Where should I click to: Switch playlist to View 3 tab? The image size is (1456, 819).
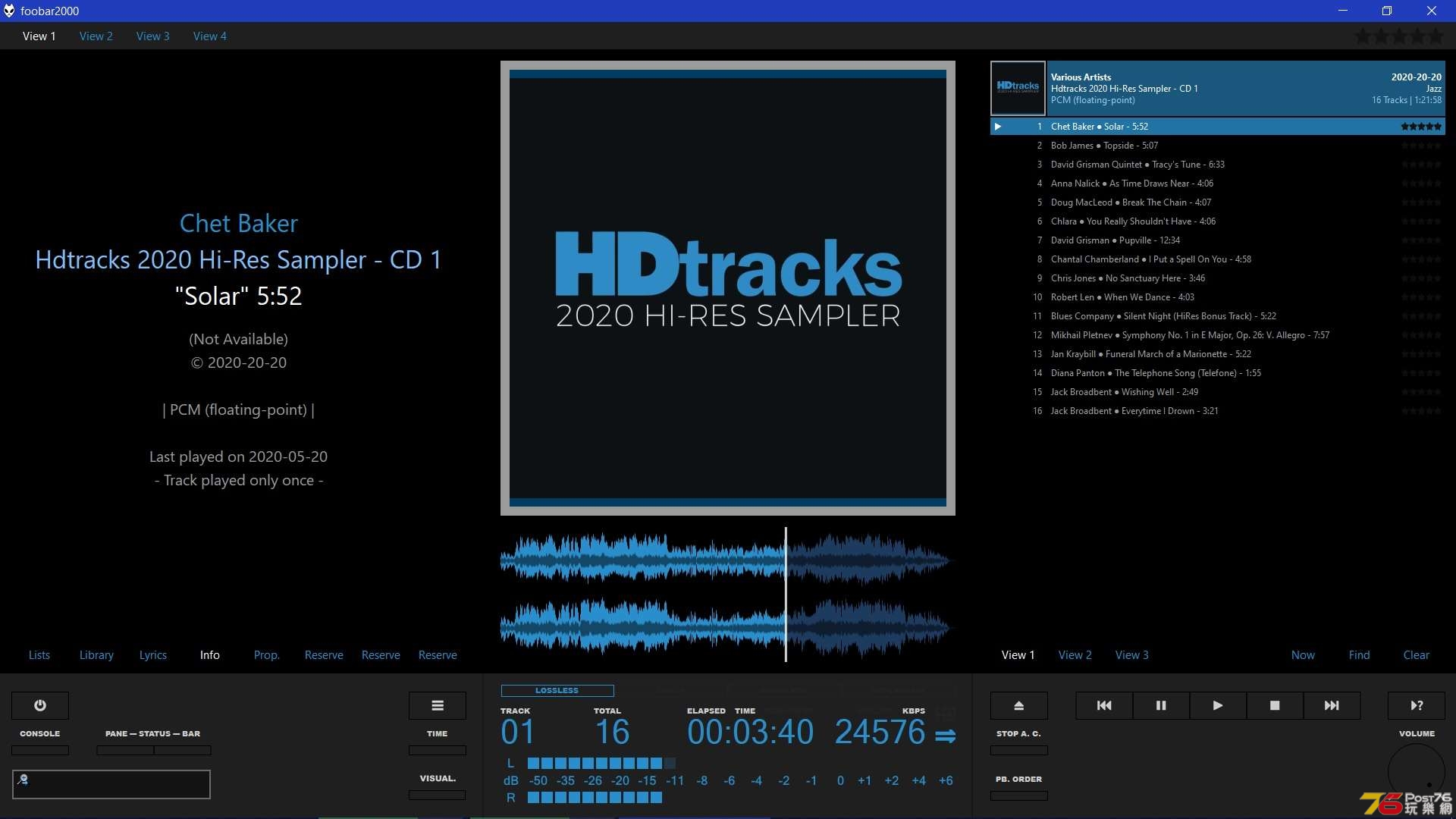[x=1132, y=655]
